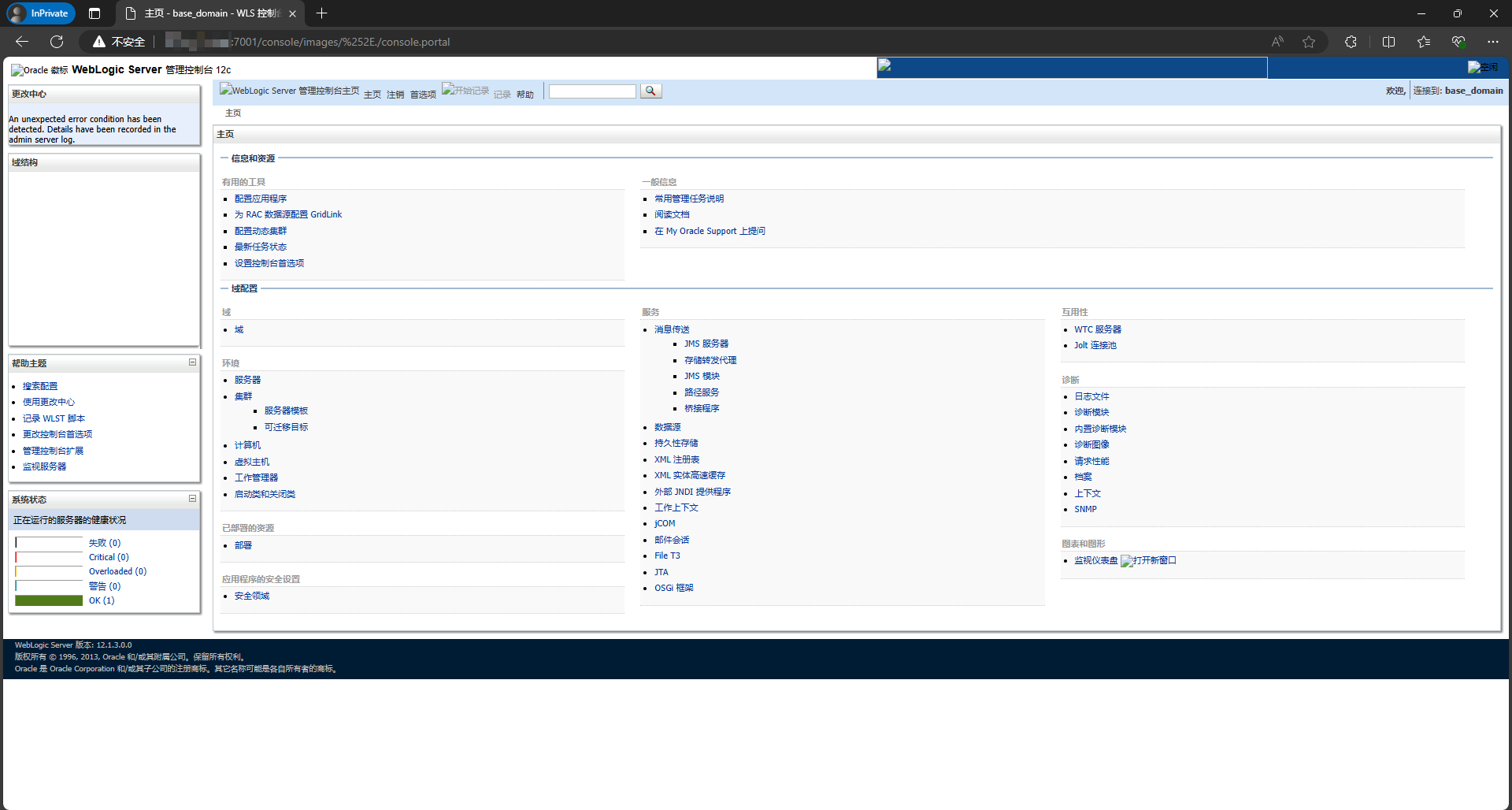The image size is (1512, 810).
Task: Open the browser Extensions puzzle icon
Action: point(1351,42)
